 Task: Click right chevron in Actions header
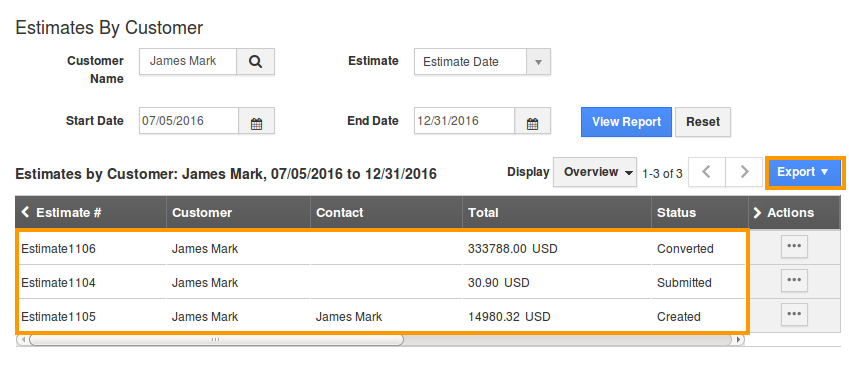(757, 213)
